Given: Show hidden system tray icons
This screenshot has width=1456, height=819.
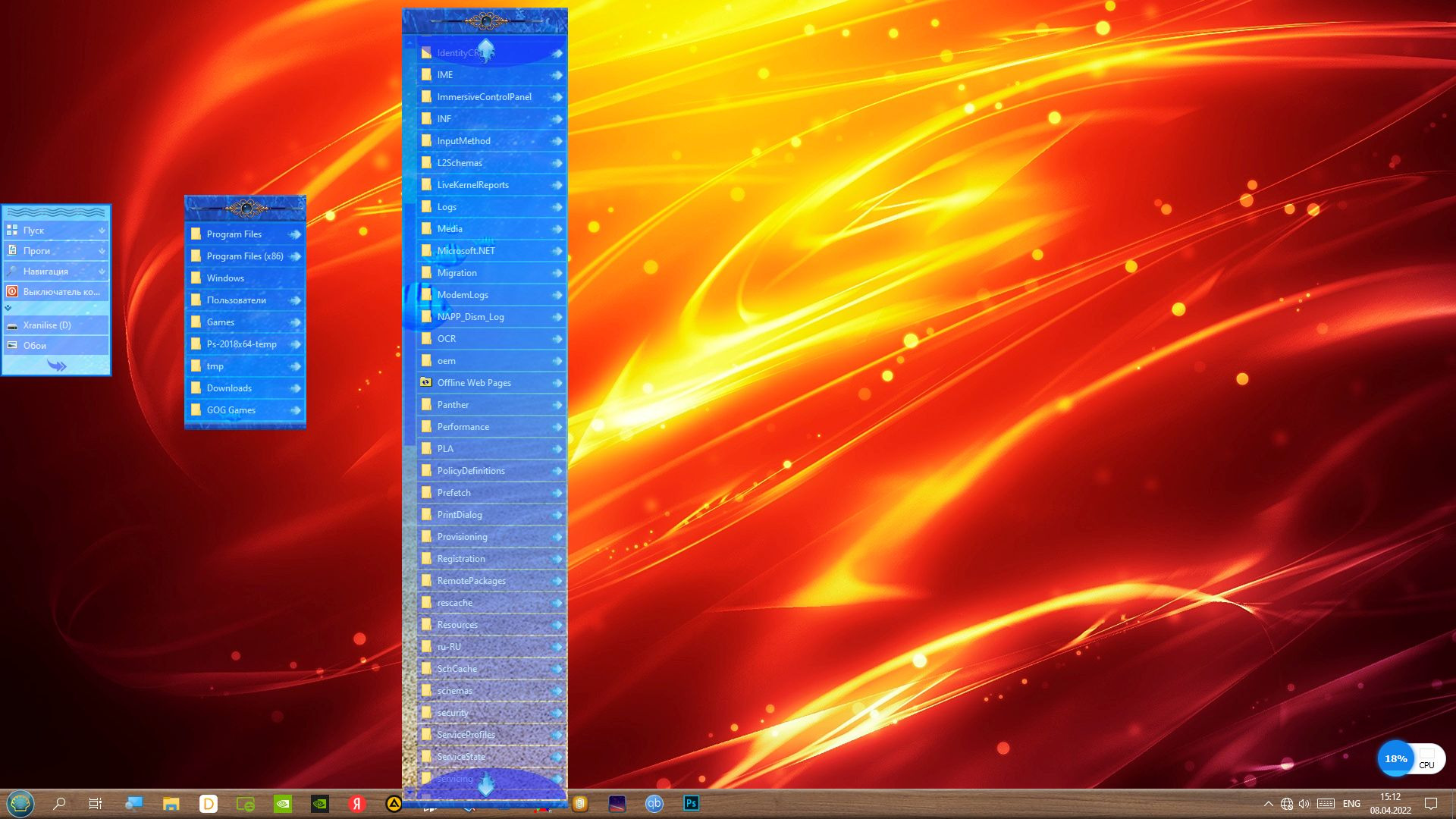Looking at the screenshot, I should [x=1268, y=803].
